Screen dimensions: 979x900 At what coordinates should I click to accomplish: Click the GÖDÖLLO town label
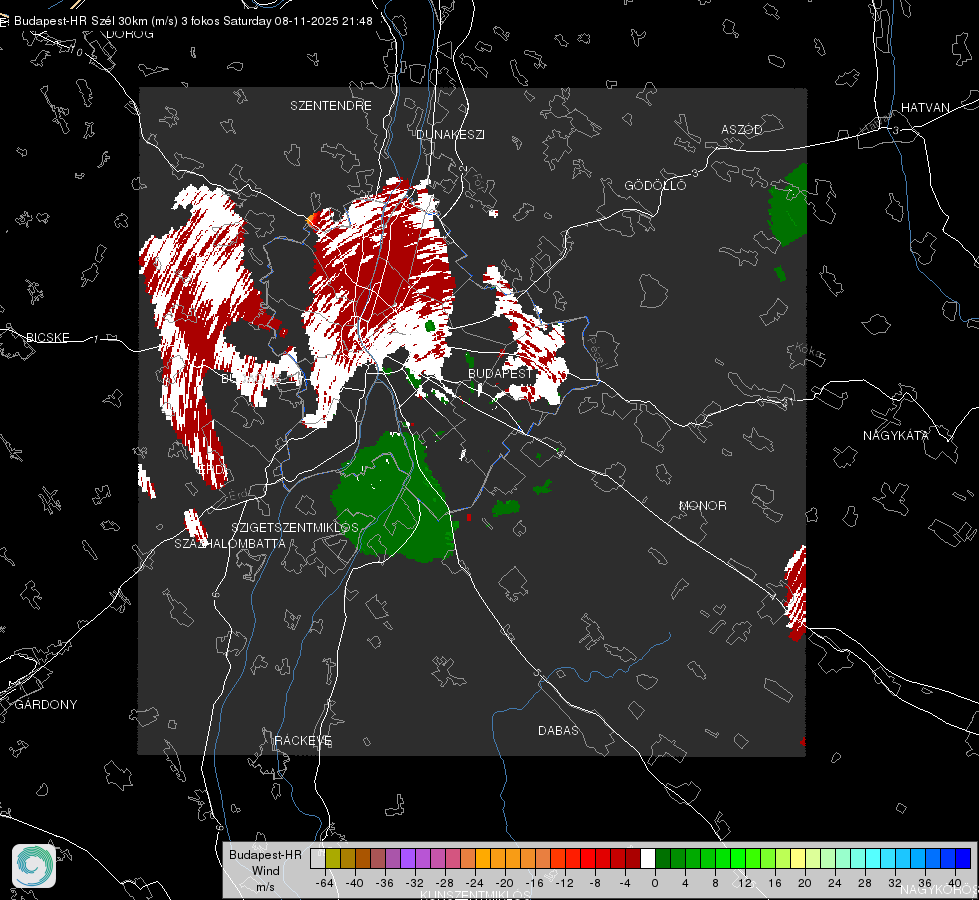pos(655,185)
